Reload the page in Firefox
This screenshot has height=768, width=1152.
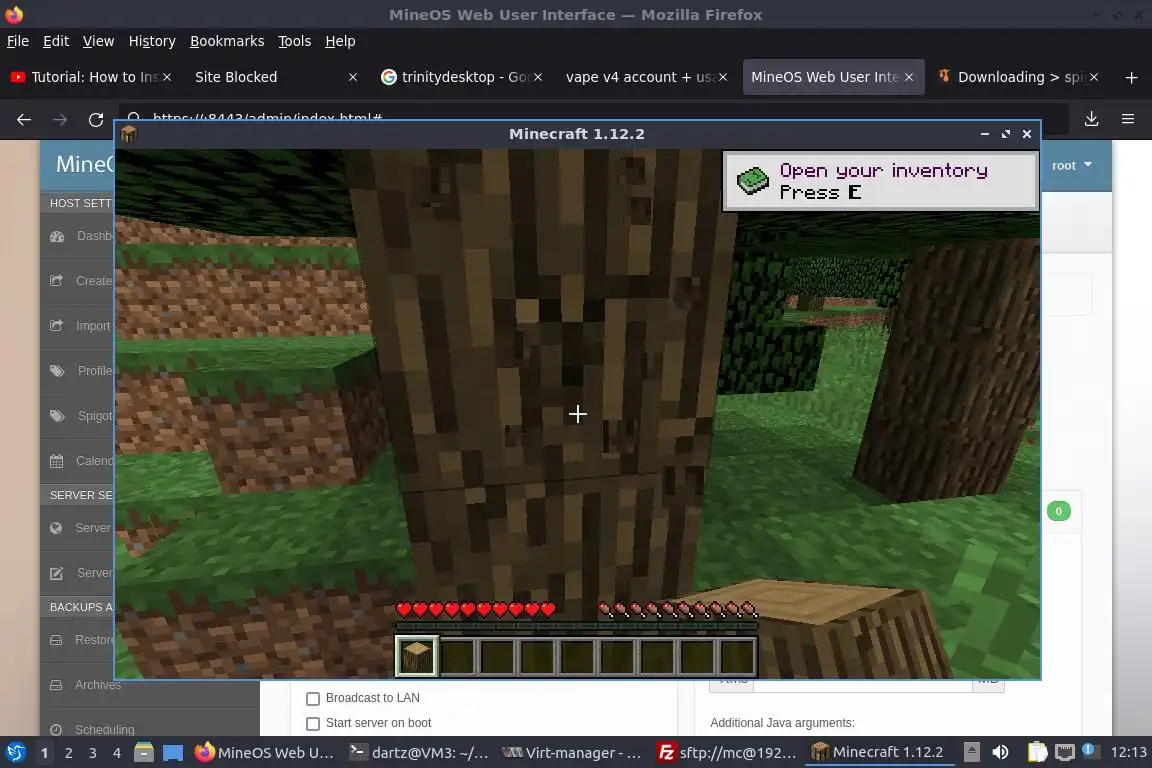pyautogui.click(x=96, y=119)
